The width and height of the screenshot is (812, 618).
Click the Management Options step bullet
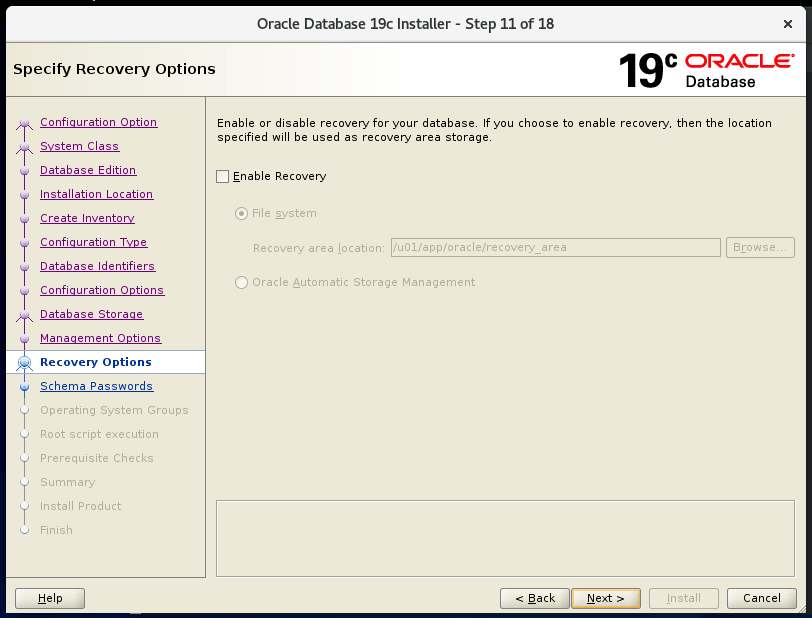point(24,339)
